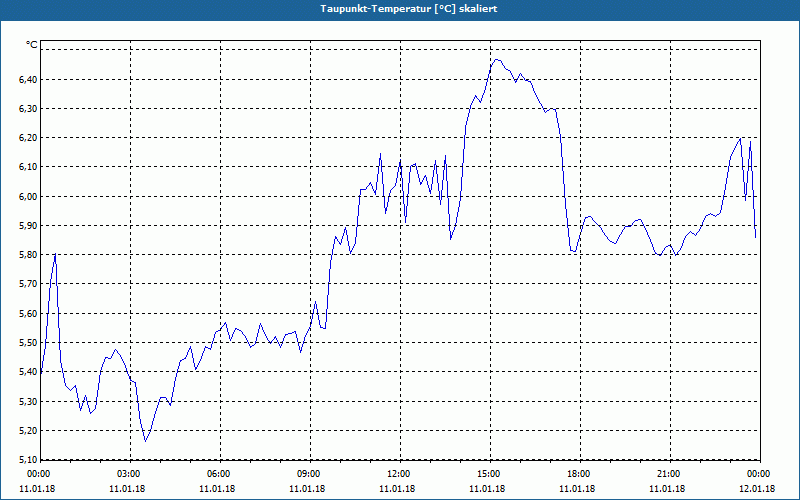Click the 21:00 time label
Screen dimensions: 800x500
pos(670,474)
